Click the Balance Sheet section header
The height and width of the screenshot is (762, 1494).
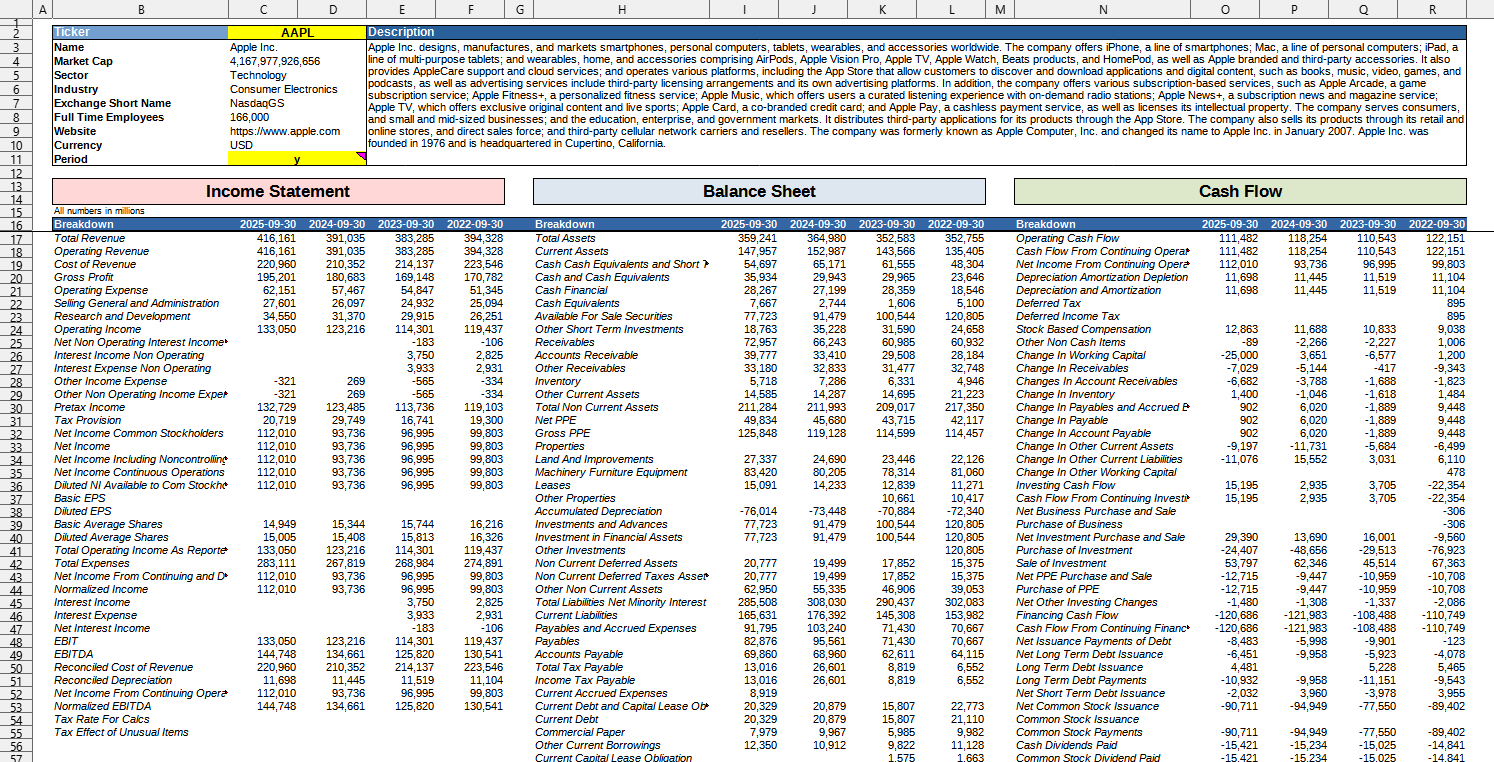tap(759, 191)
